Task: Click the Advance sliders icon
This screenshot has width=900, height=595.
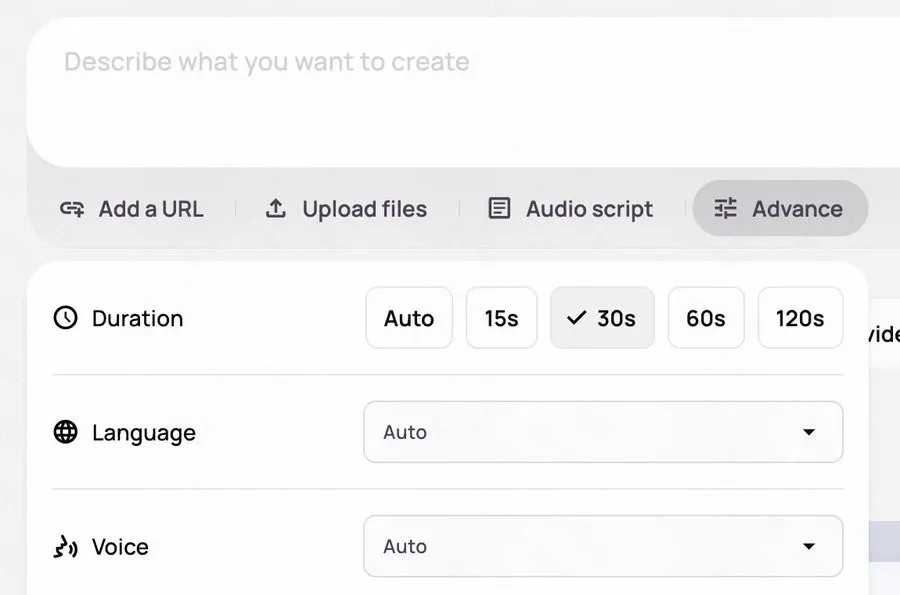Action: pyautogui.click(x=725, y=209)
